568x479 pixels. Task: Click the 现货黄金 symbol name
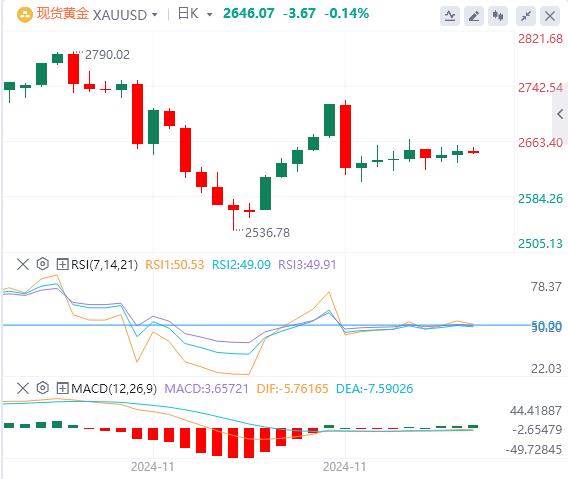pos(63,14)
